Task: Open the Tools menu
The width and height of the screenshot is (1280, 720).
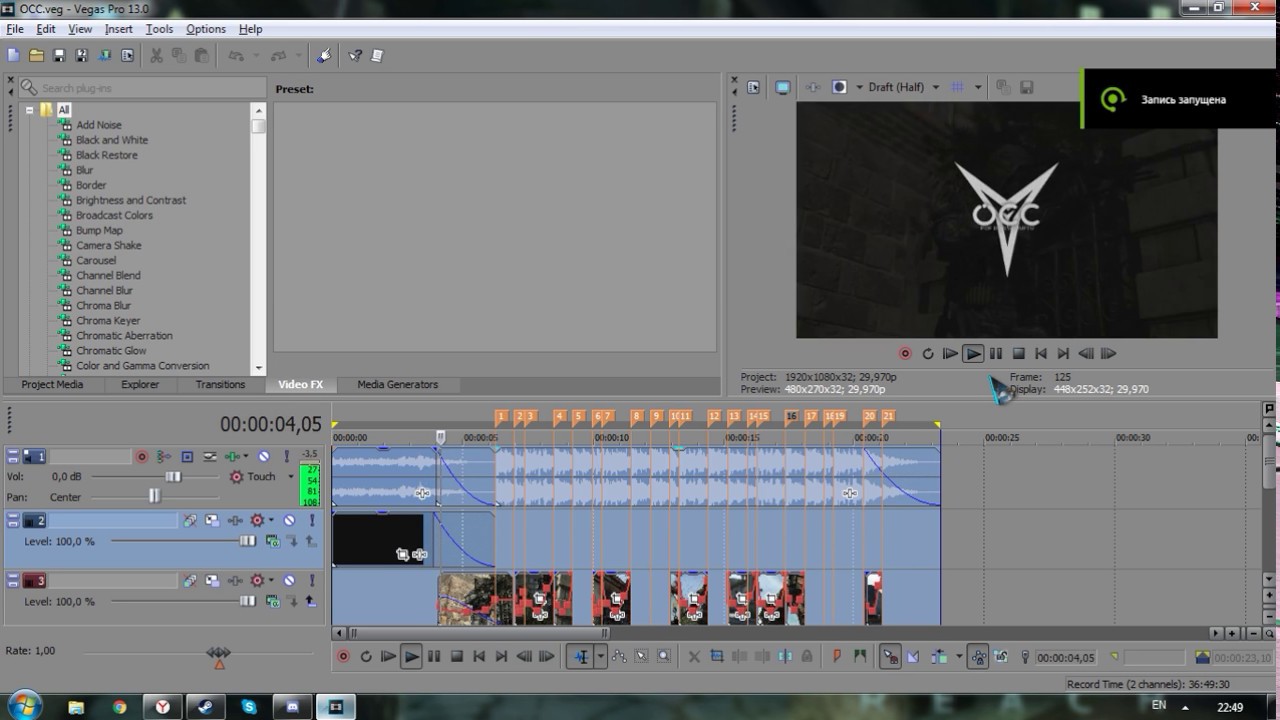Action: coord(159,29)
